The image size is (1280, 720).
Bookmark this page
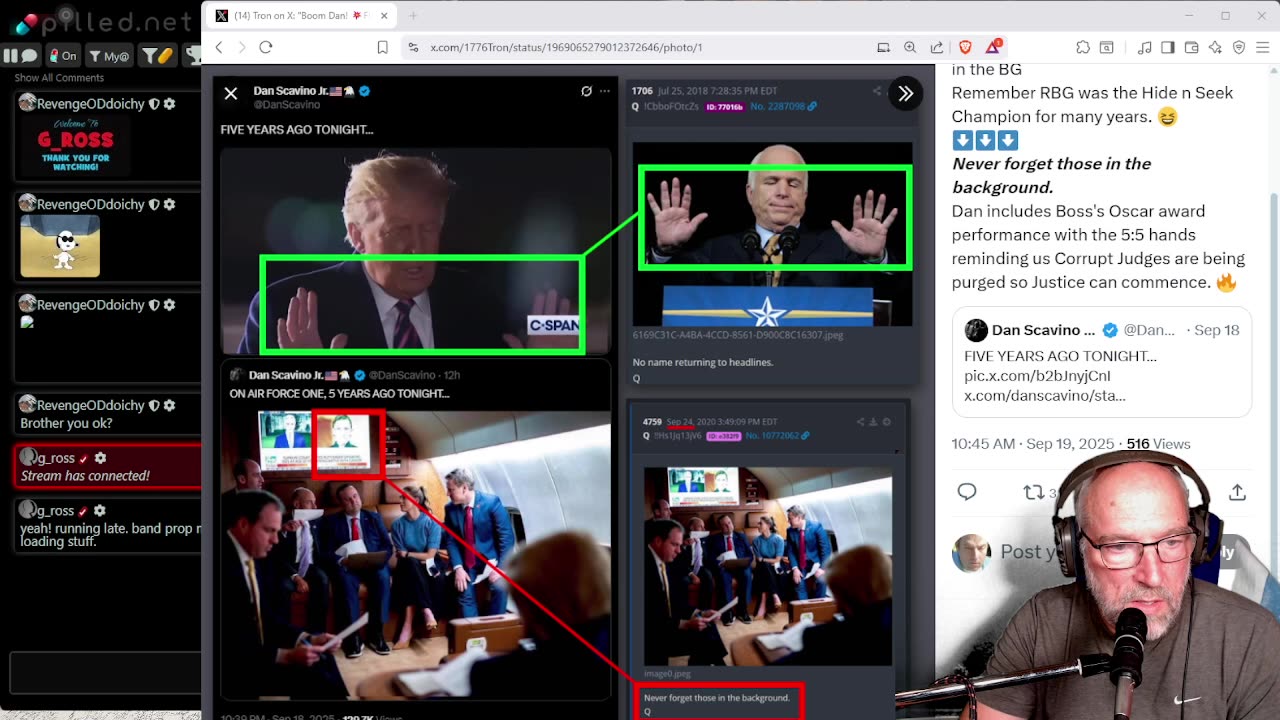[x=382, y=47]
